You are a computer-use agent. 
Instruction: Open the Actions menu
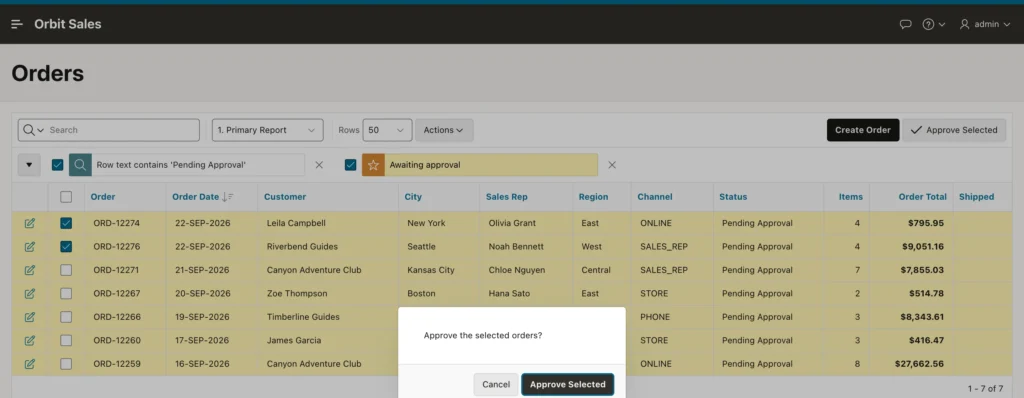coord(444,130)
